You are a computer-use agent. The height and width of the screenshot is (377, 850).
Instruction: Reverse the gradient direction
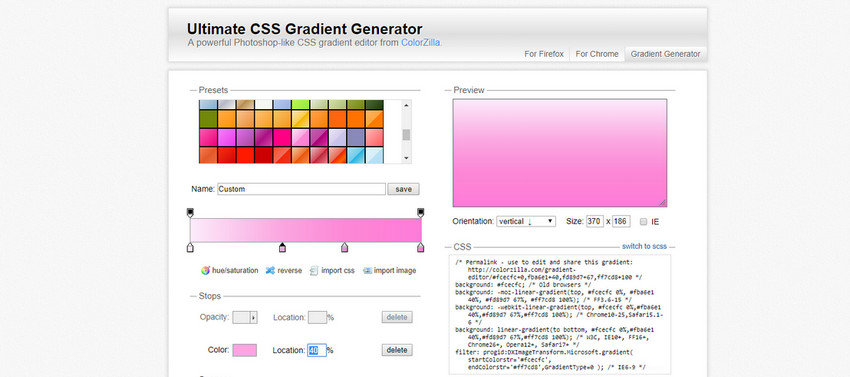[x=284, y=270]
